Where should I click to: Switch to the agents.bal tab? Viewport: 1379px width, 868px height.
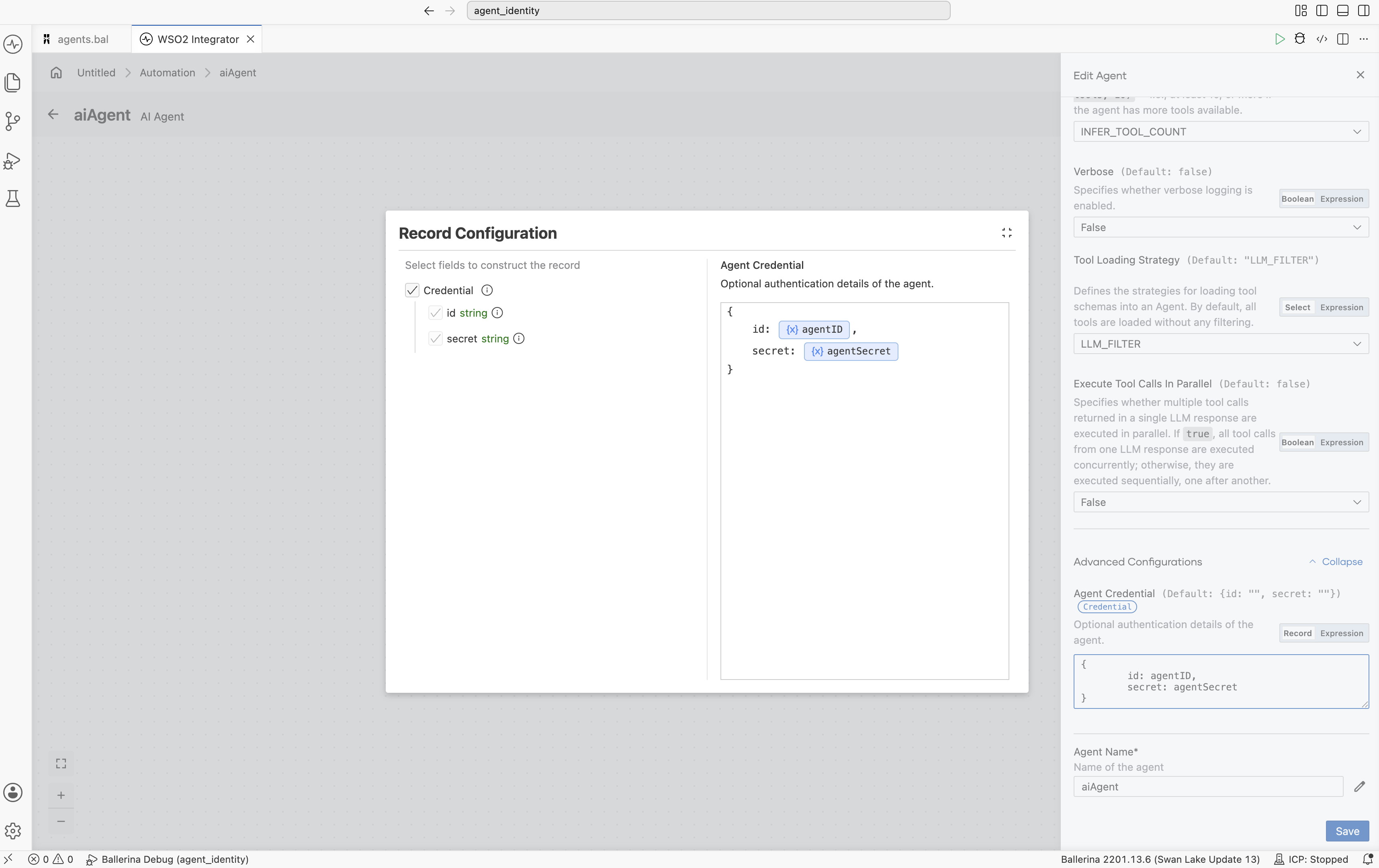[x=82, y=39]
